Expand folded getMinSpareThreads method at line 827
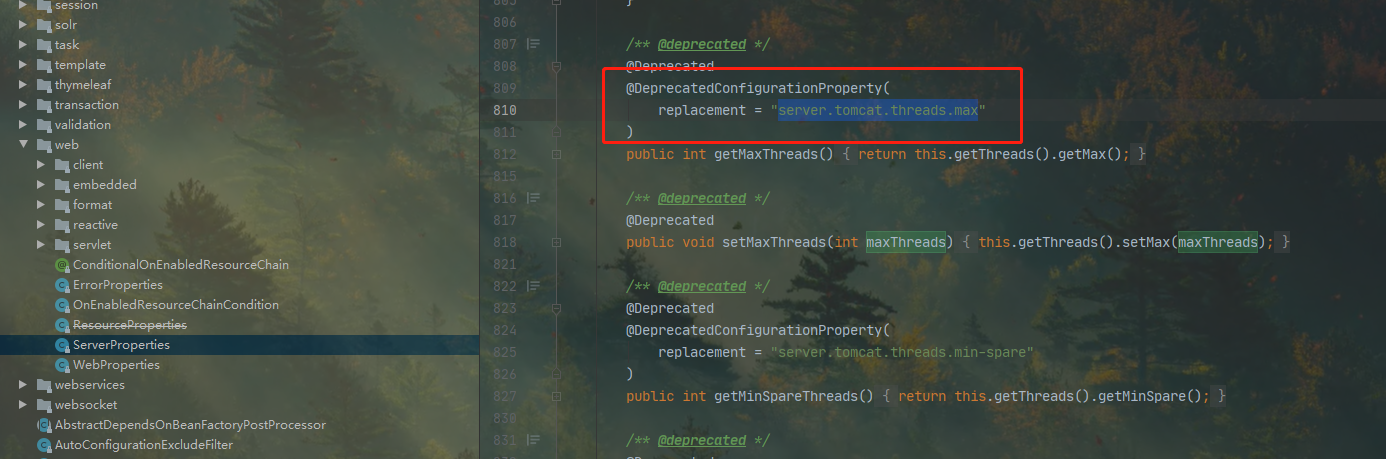 [557, 396]
